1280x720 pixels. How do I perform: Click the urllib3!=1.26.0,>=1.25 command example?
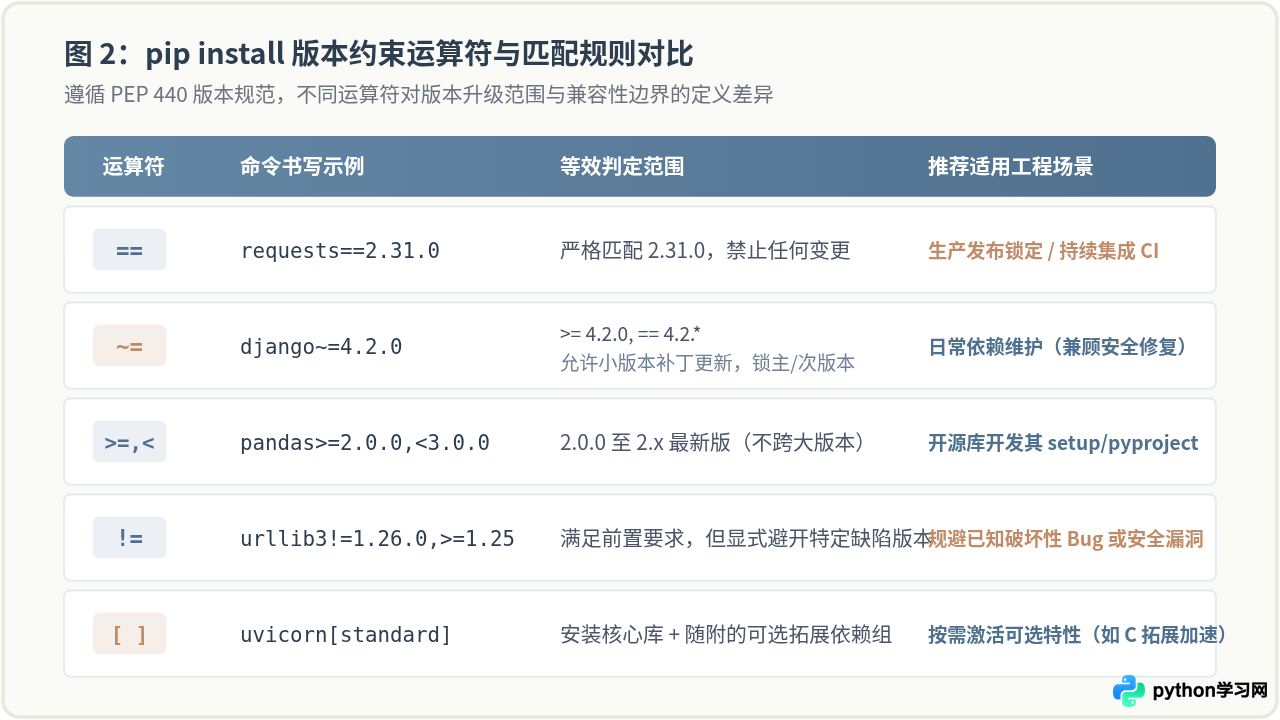click(x=377, y=539)
